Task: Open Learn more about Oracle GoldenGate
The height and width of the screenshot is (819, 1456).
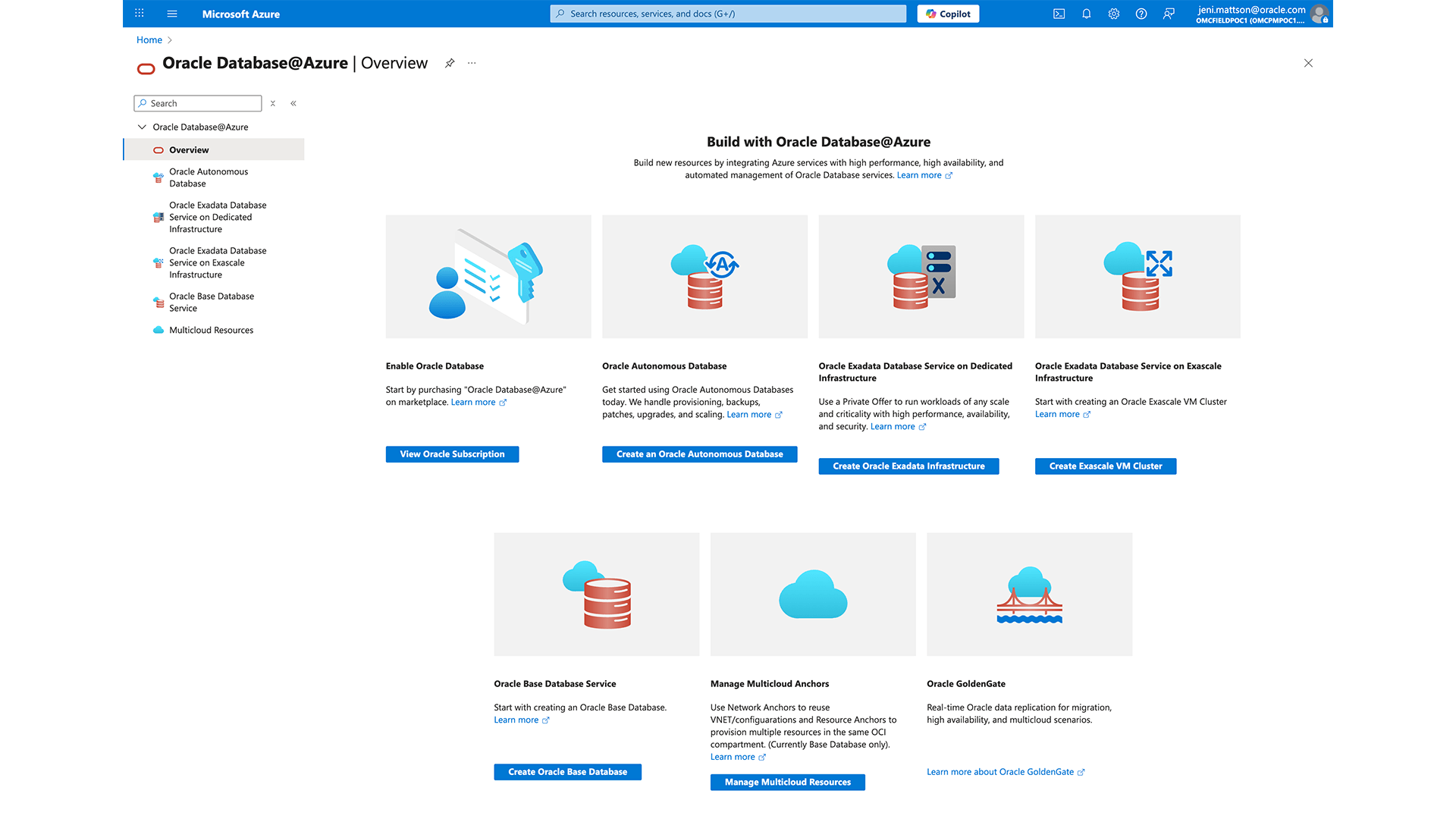Action: point(1001,771)
